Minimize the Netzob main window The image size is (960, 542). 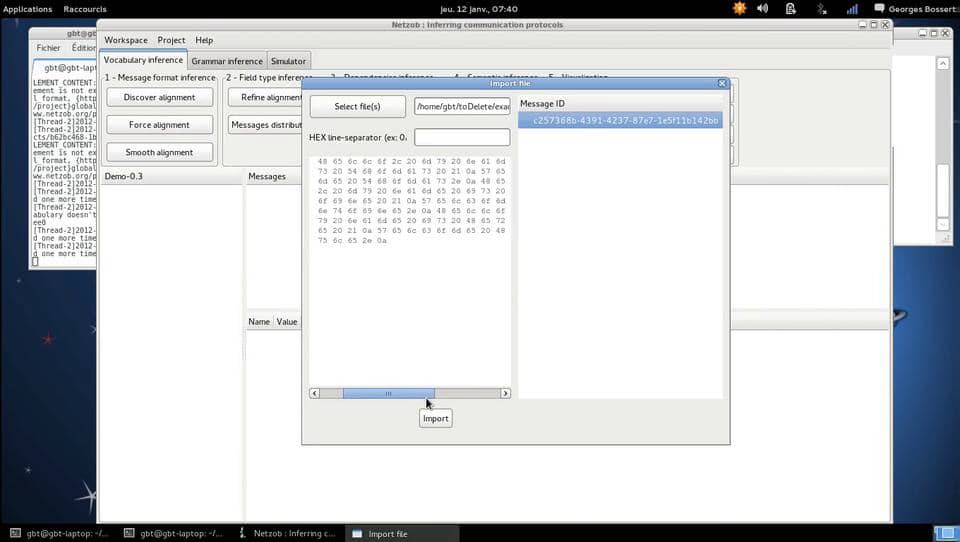pyautogui.click(x=862, y=24)
